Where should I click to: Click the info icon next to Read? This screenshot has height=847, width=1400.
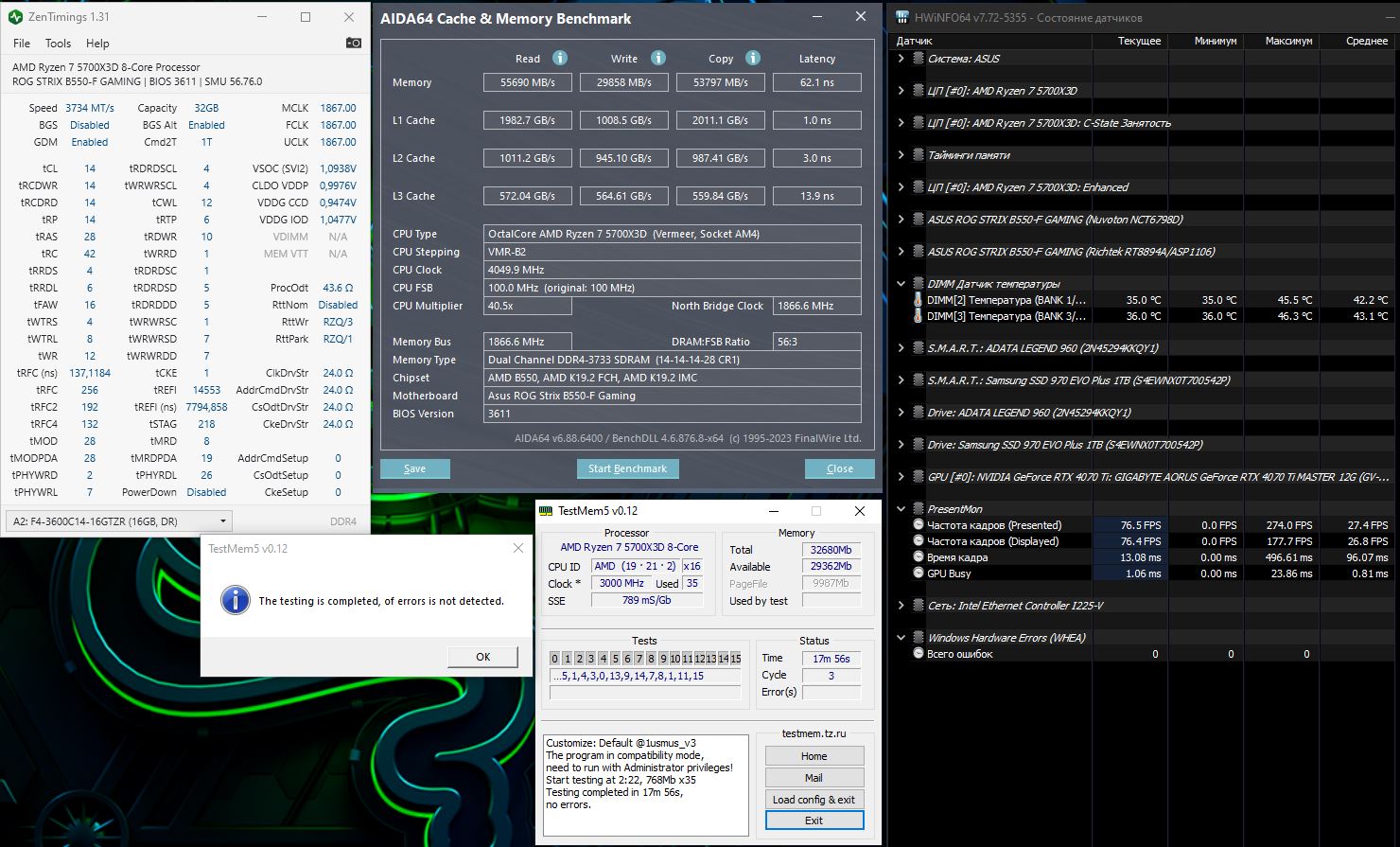tap(560, 58)
